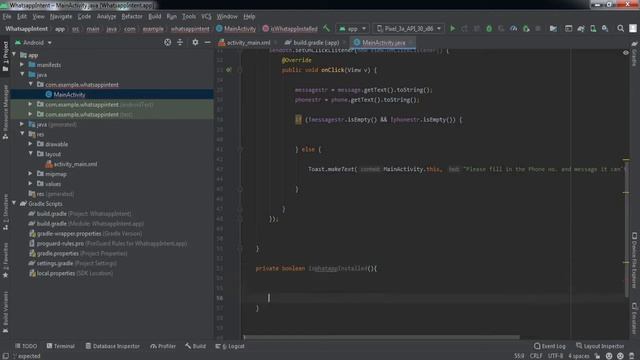Viewport: 640px width, 360px height.
Task: Open the Favorites tool window
Action: pos(5,260)
